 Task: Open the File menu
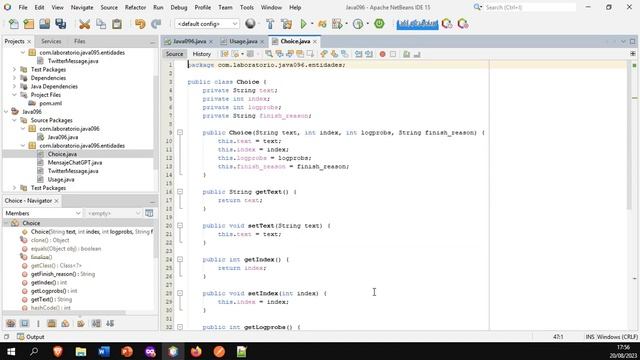coord(23,7)
